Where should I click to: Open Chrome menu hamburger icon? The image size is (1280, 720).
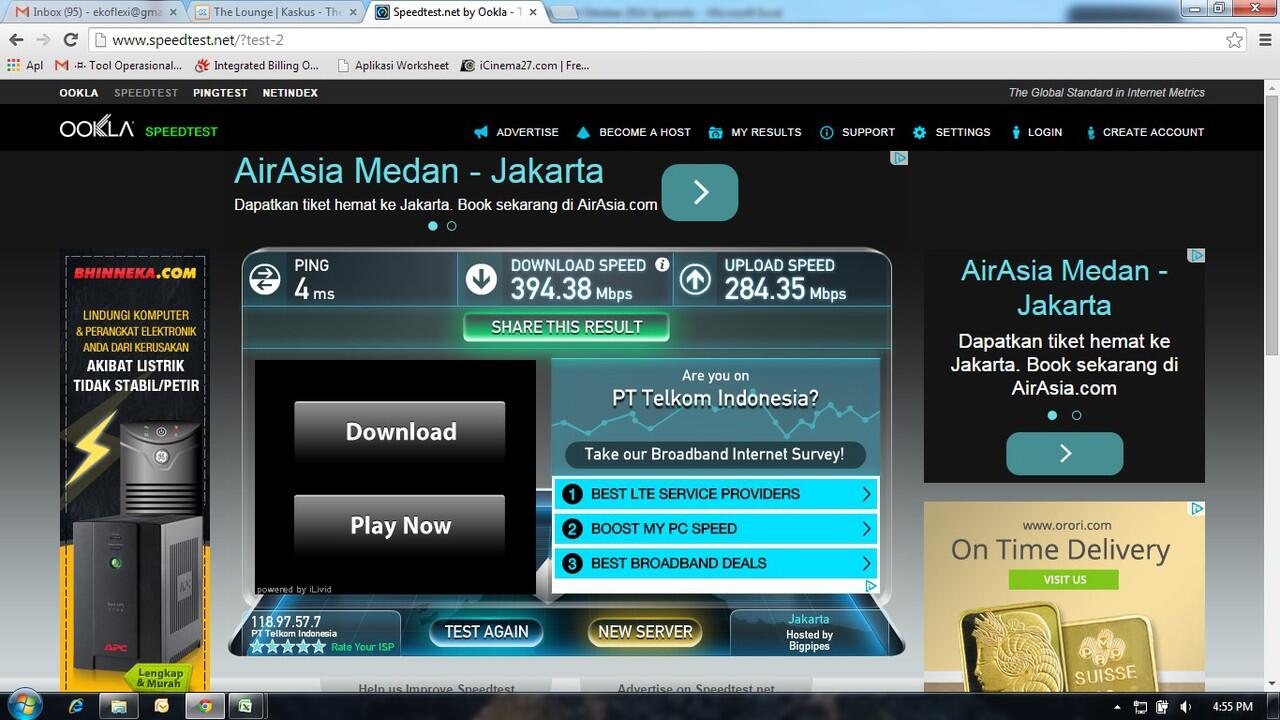[x=1263, y=40]
